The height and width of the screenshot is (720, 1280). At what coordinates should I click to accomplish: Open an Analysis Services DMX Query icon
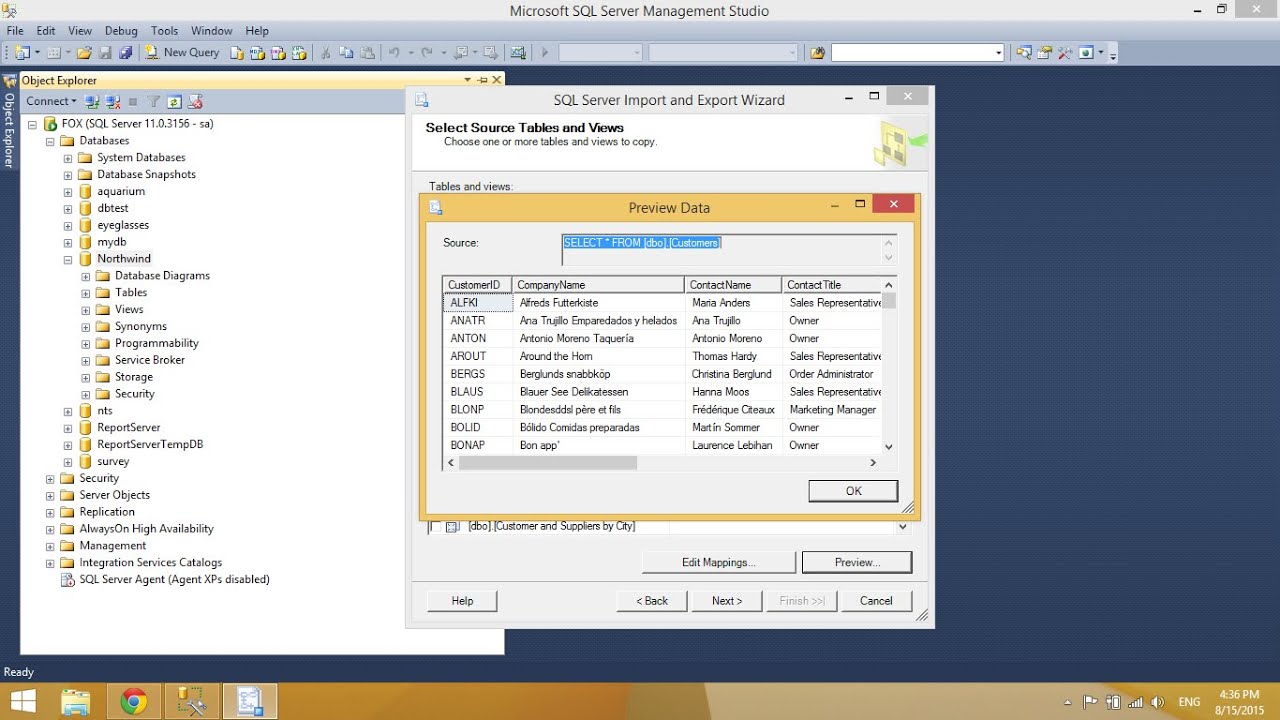(277, 52)
